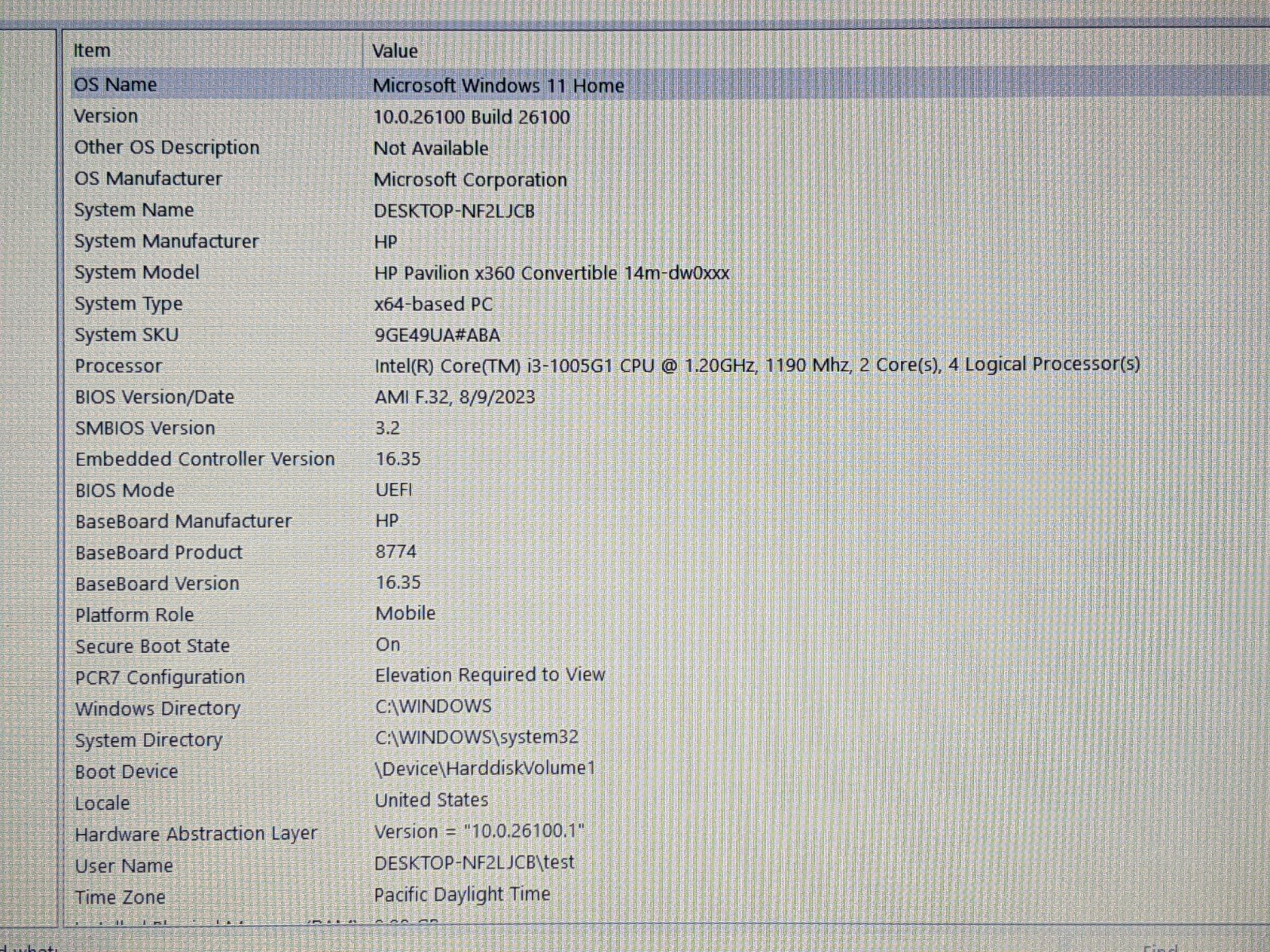Image resolution: width=1270 pixels, height=952 pixels.
Task: Select the System Manufacturer row
Action: point(167,241)
